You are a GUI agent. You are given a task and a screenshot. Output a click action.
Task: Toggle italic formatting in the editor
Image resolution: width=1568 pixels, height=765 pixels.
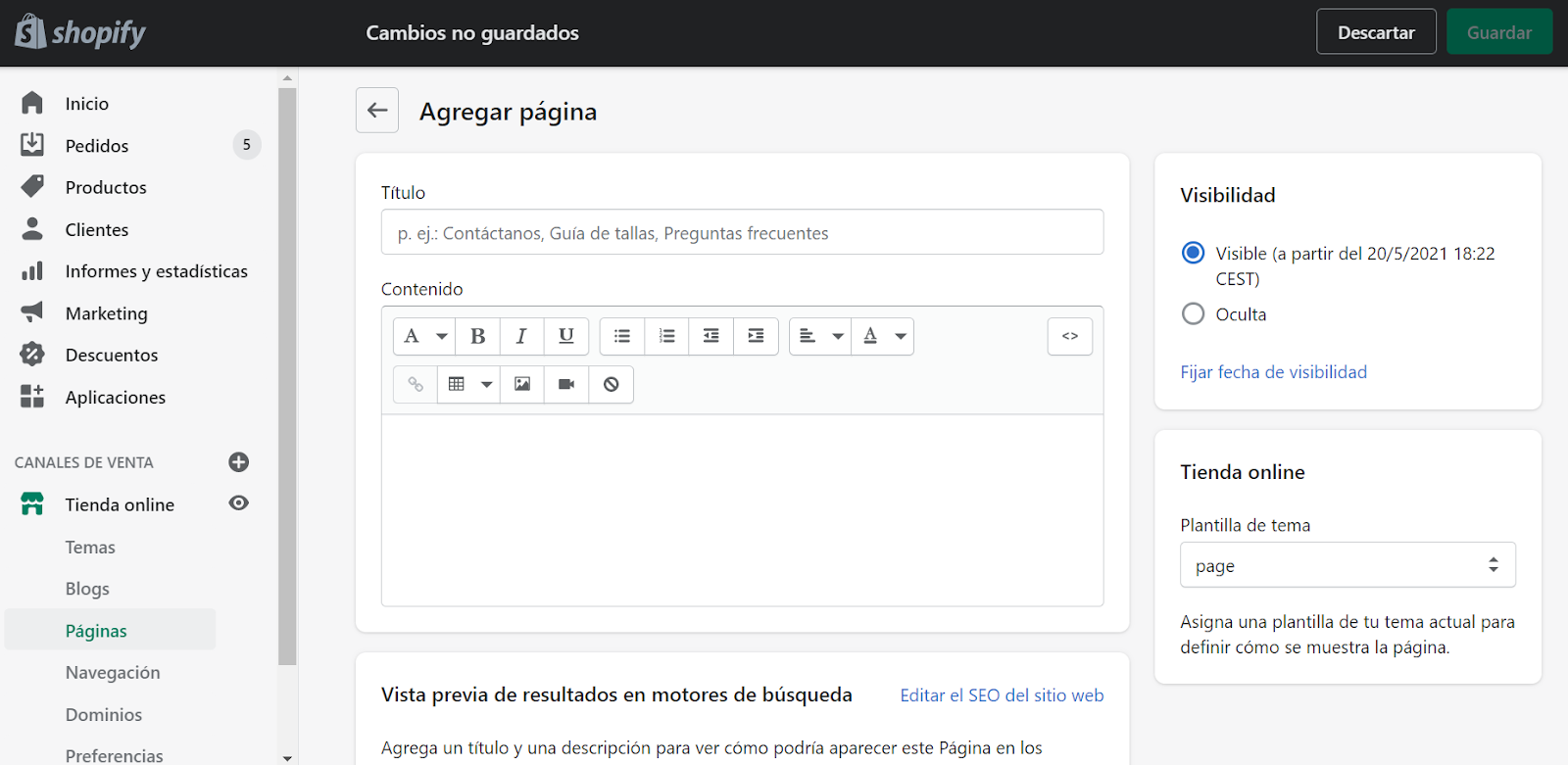tap(521, 336)
